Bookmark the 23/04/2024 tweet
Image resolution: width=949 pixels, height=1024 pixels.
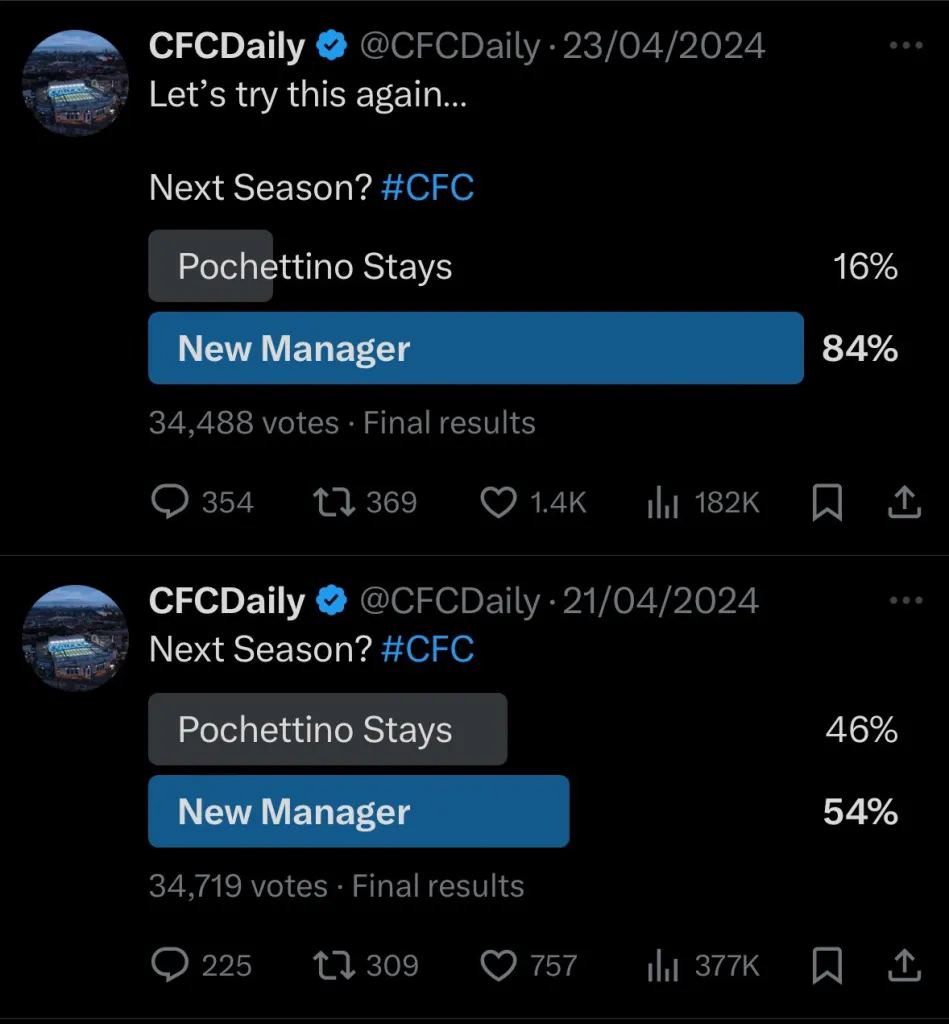pyautogui.click(x=827, y=502)
